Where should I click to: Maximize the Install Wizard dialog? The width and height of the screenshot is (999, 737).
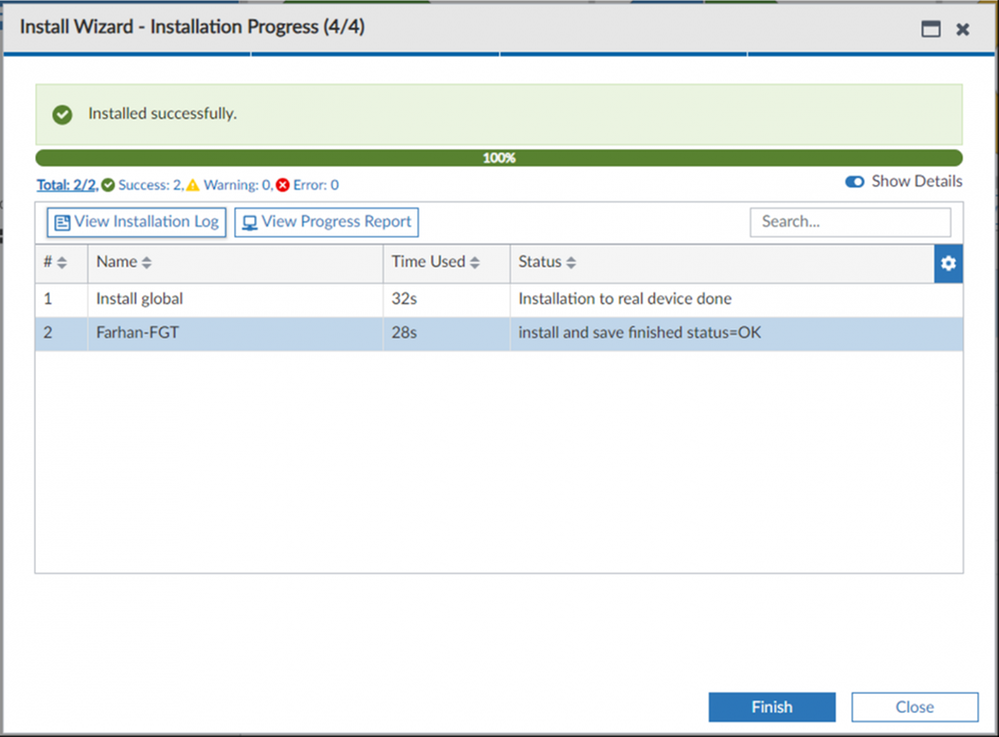coord(930,29)
